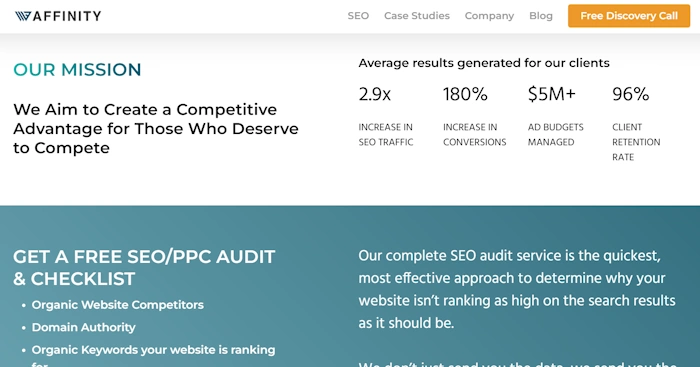Click the Affinity logo in header
Screen dimensions: 700x367
click(58, 16)
